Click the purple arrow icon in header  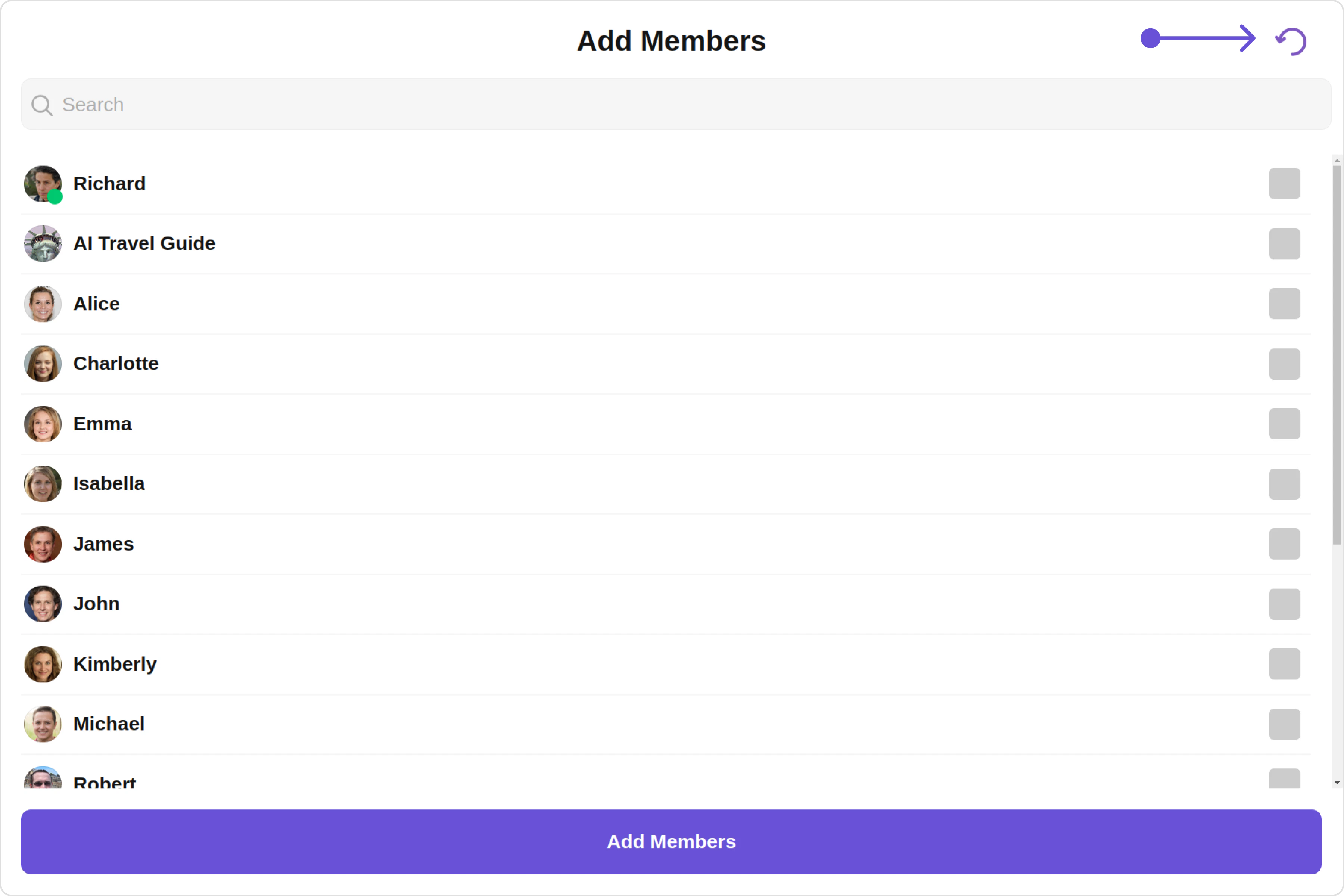[x=1198, y=39]
